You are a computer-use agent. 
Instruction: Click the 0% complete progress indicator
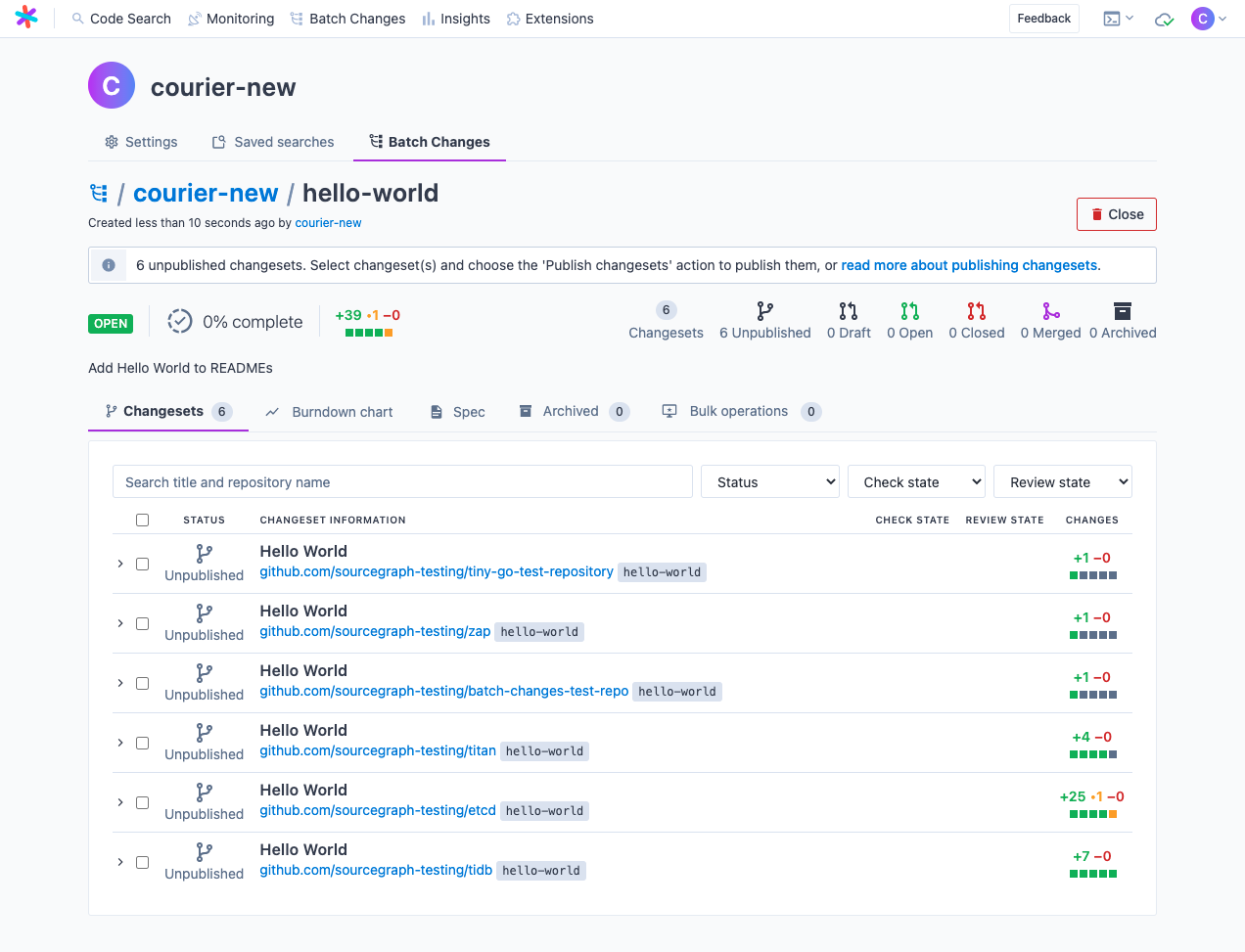click(236, 321)
